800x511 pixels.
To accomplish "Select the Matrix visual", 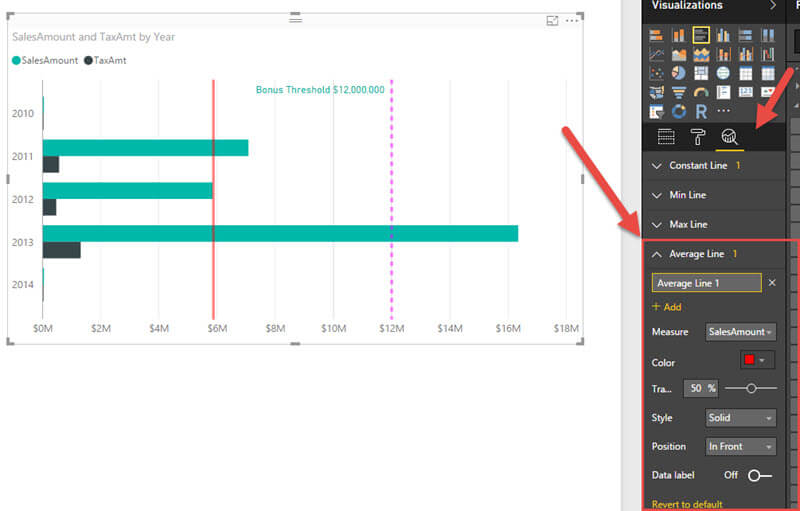I will [x=768, y=73].
